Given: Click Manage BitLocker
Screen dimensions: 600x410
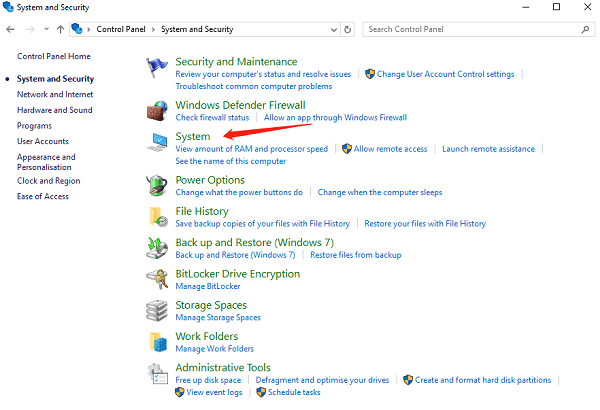Looking at the screenshot, I should 208,286.
